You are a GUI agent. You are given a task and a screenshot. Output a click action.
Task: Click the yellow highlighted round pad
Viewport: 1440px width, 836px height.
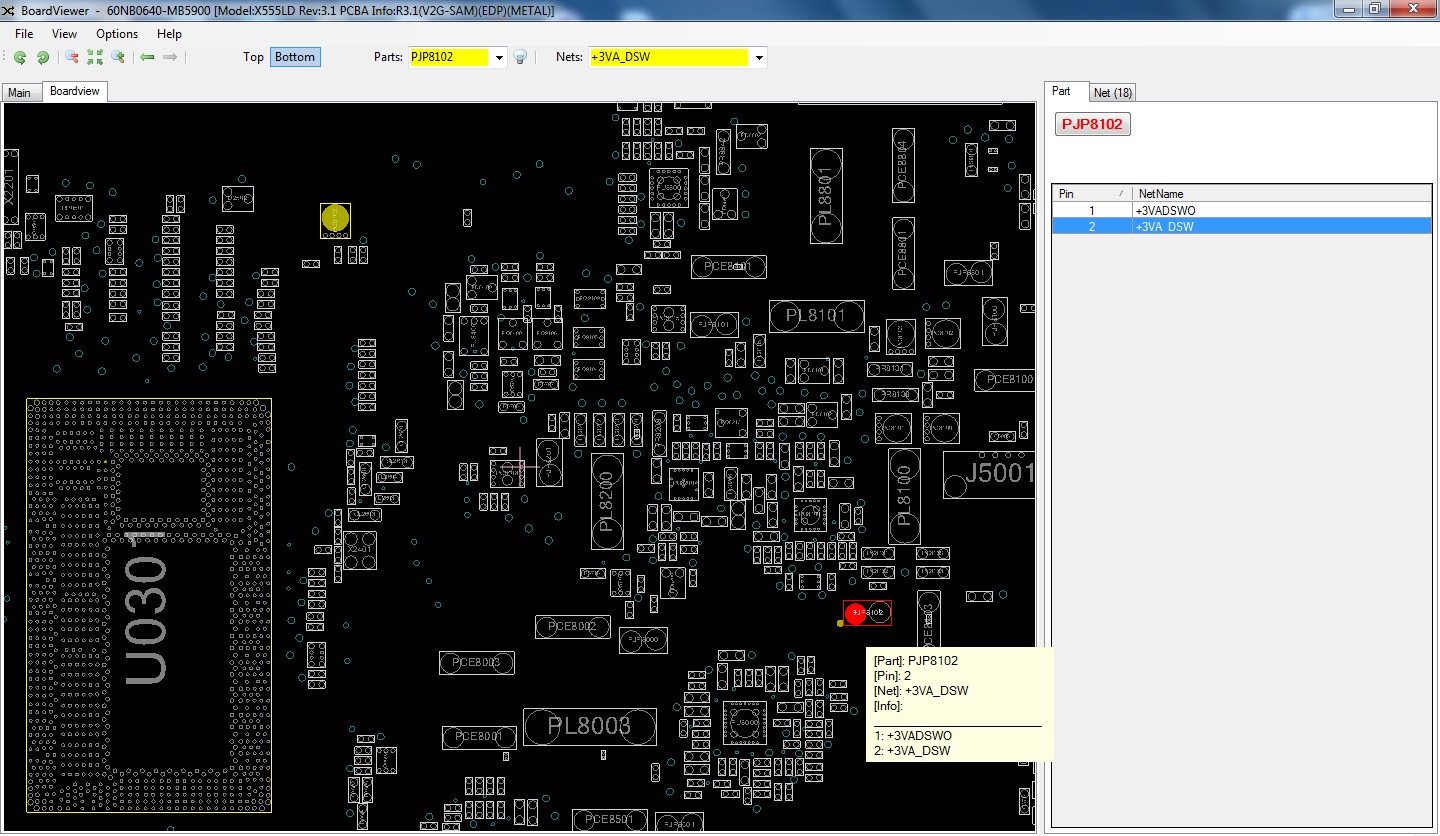tap(335, 217)
